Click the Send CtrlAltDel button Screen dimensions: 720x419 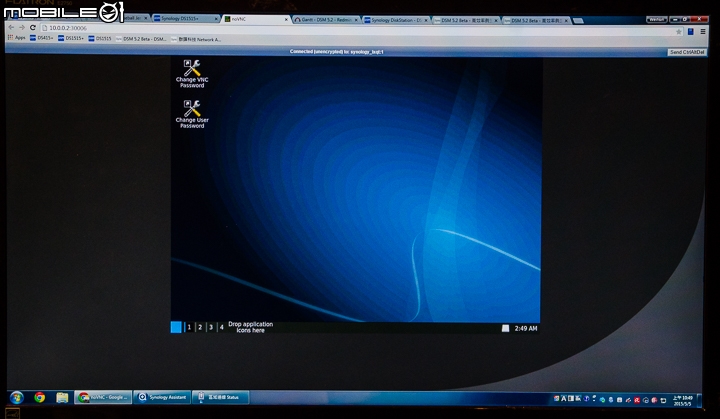[x=686, y=52]
